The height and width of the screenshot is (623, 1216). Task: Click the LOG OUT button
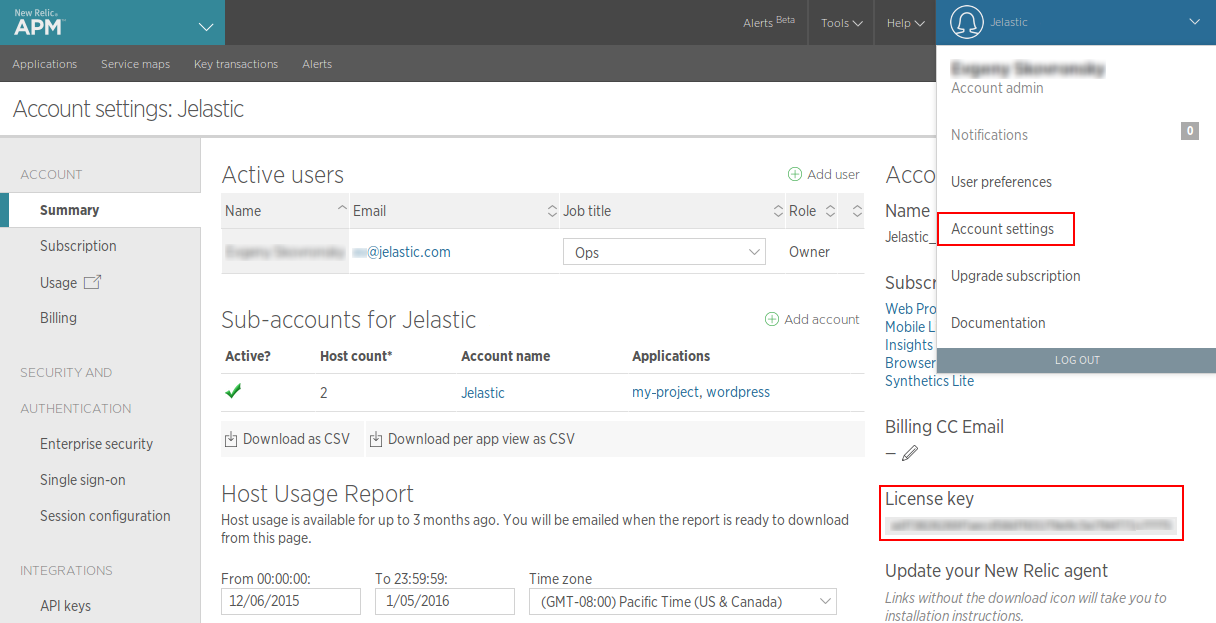coord(1076,360)
